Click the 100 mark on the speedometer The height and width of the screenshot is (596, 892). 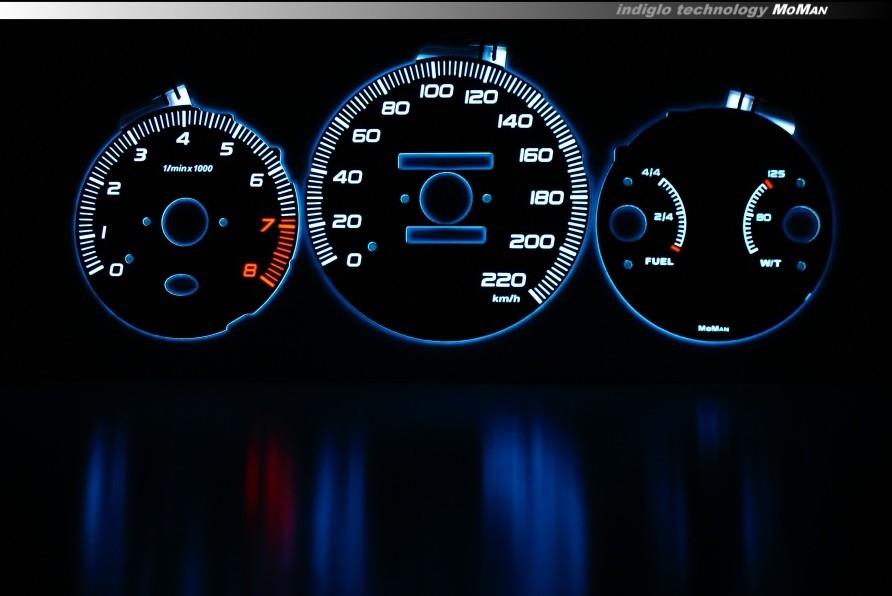[436, 92]
